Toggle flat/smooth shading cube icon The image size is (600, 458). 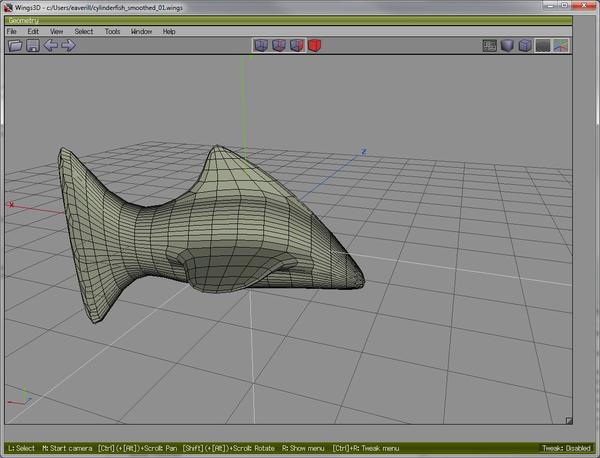(507, 46)
